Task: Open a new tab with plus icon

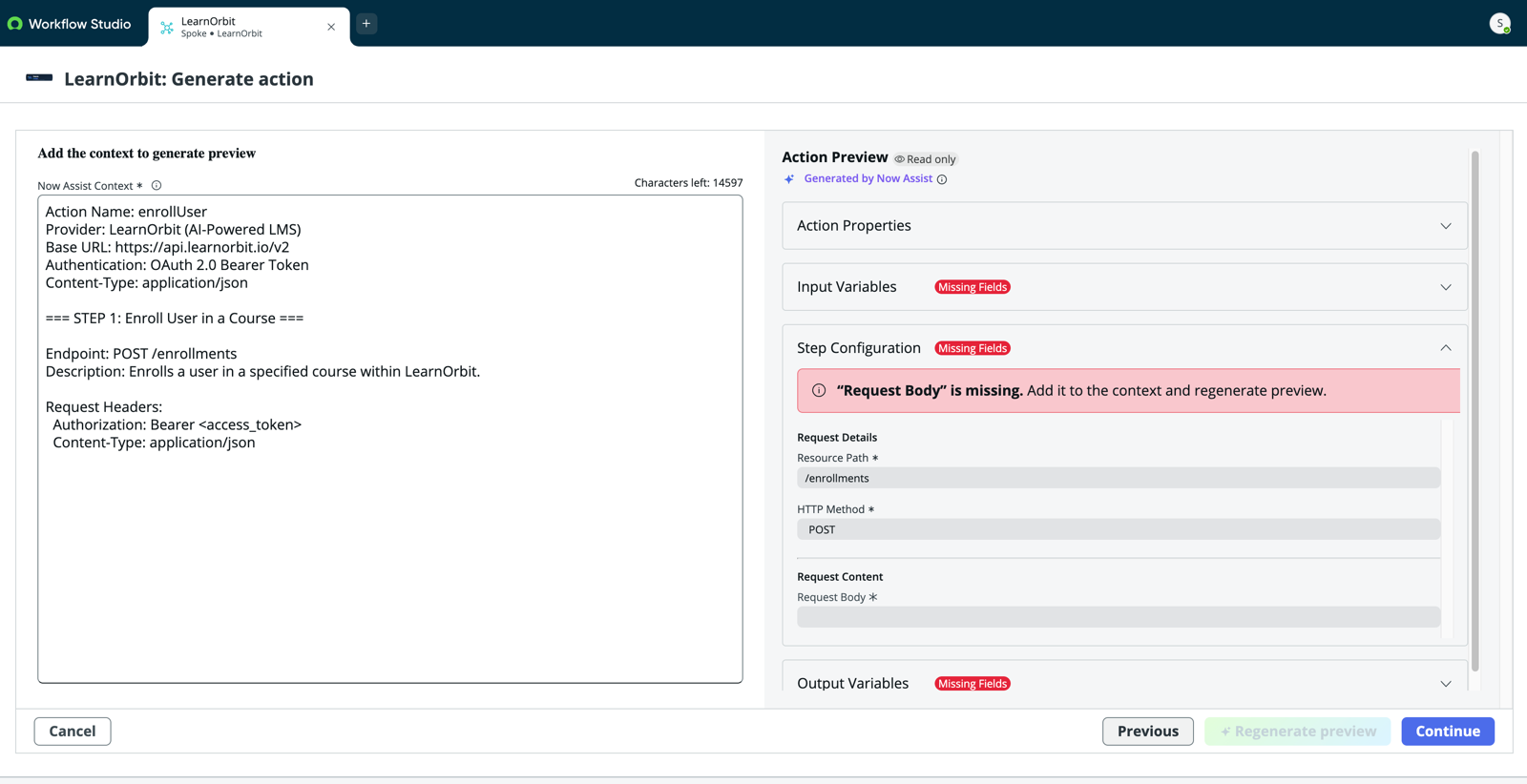Action: pyautogui.click(x=366, y=24)
